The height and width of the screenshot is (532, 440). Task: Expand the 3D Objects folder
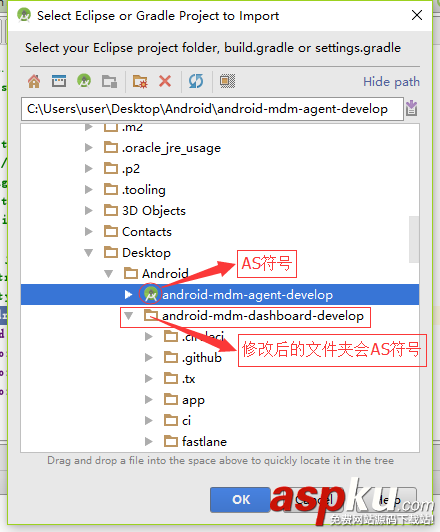pyautogui.click(x=89, y=211)
